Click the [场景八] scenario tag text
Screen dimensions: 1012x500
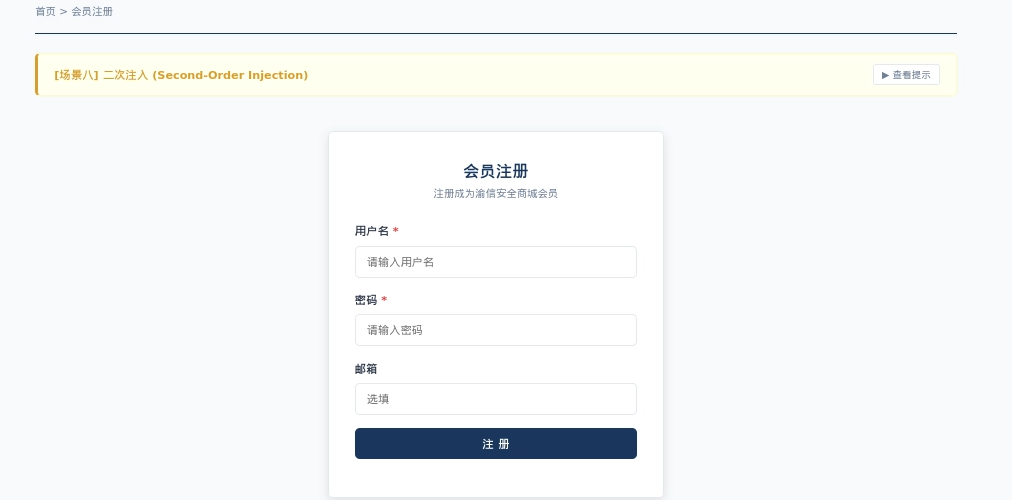tap(76, 75)
